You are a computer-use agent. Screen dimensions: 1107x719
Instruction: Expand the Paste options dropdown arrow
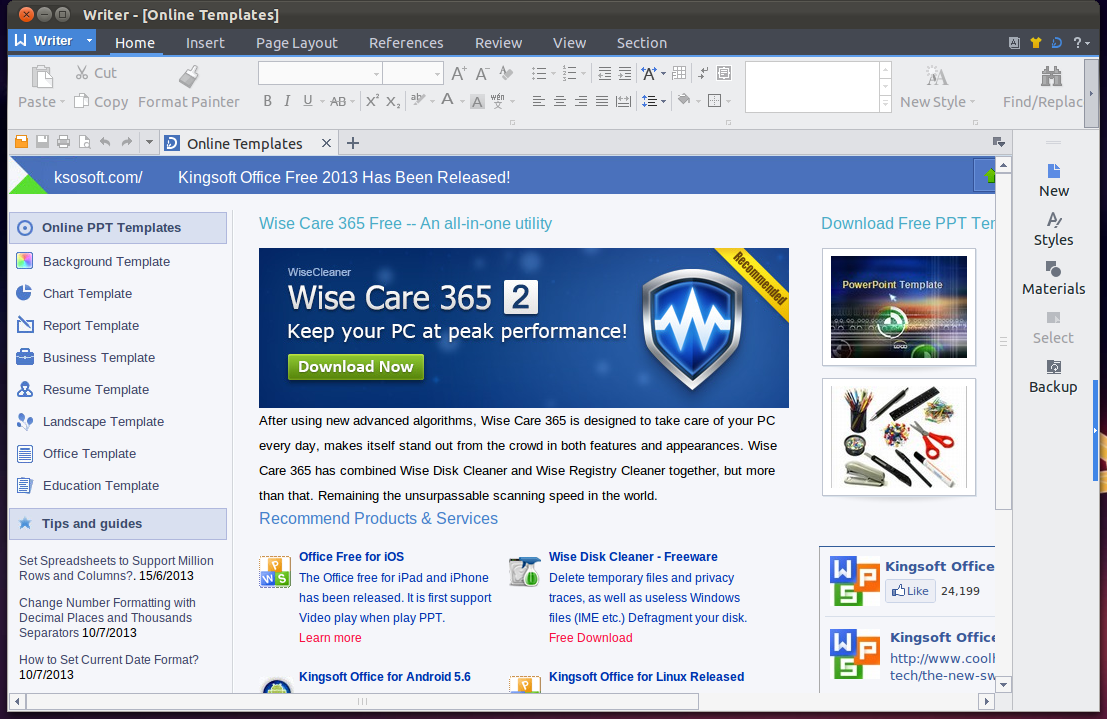point(63,102)
